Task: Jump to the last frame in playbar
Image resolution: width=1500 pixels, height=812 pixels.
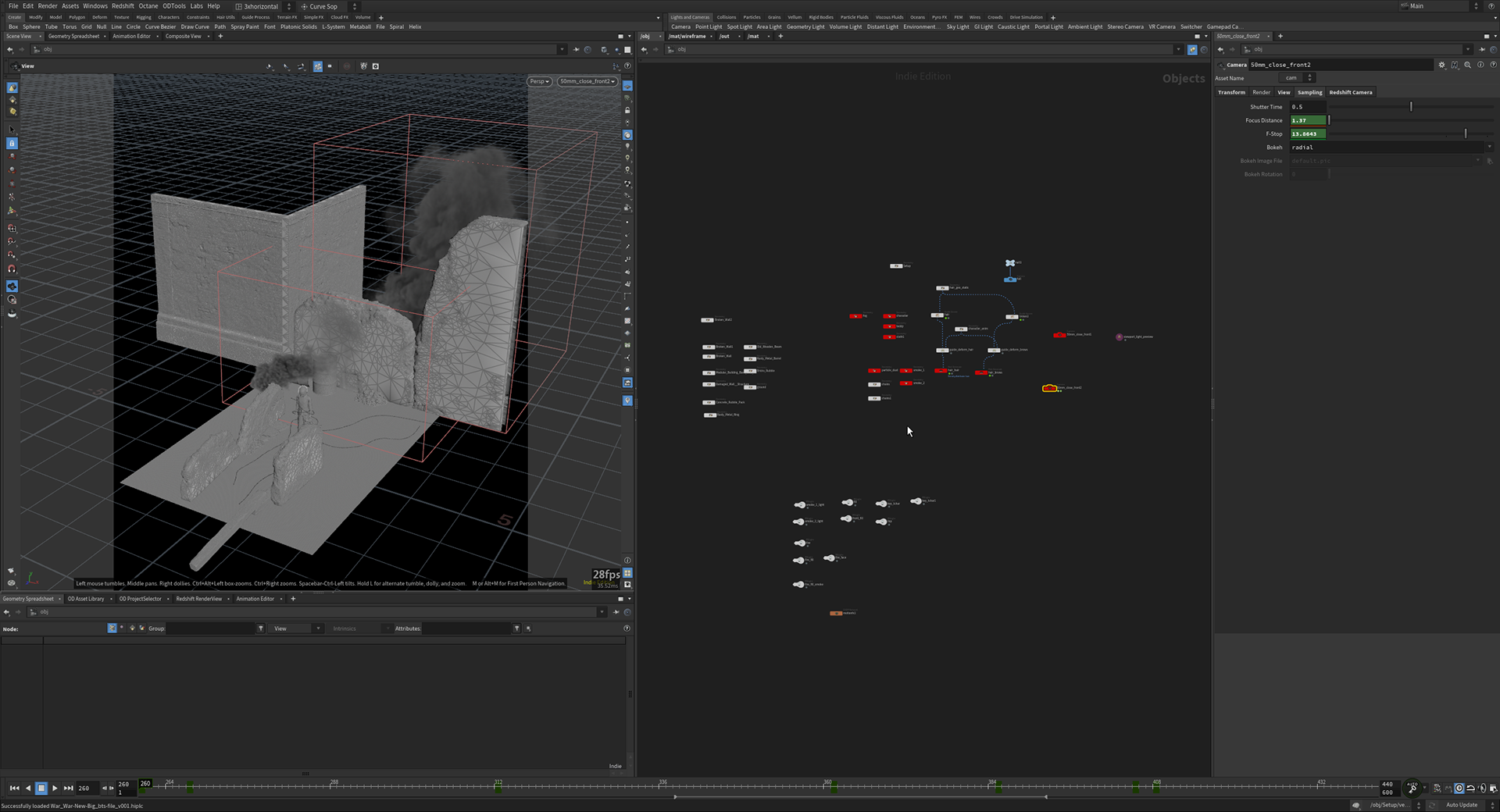Action: pos(69,788)
